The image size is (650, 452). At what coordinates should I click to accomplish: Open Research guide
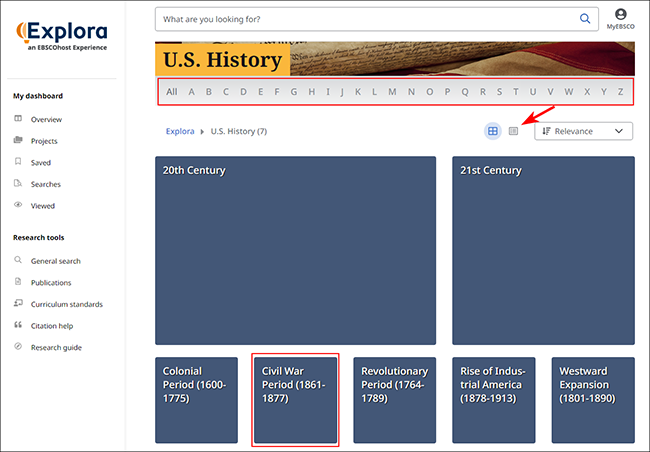(56, 347)
